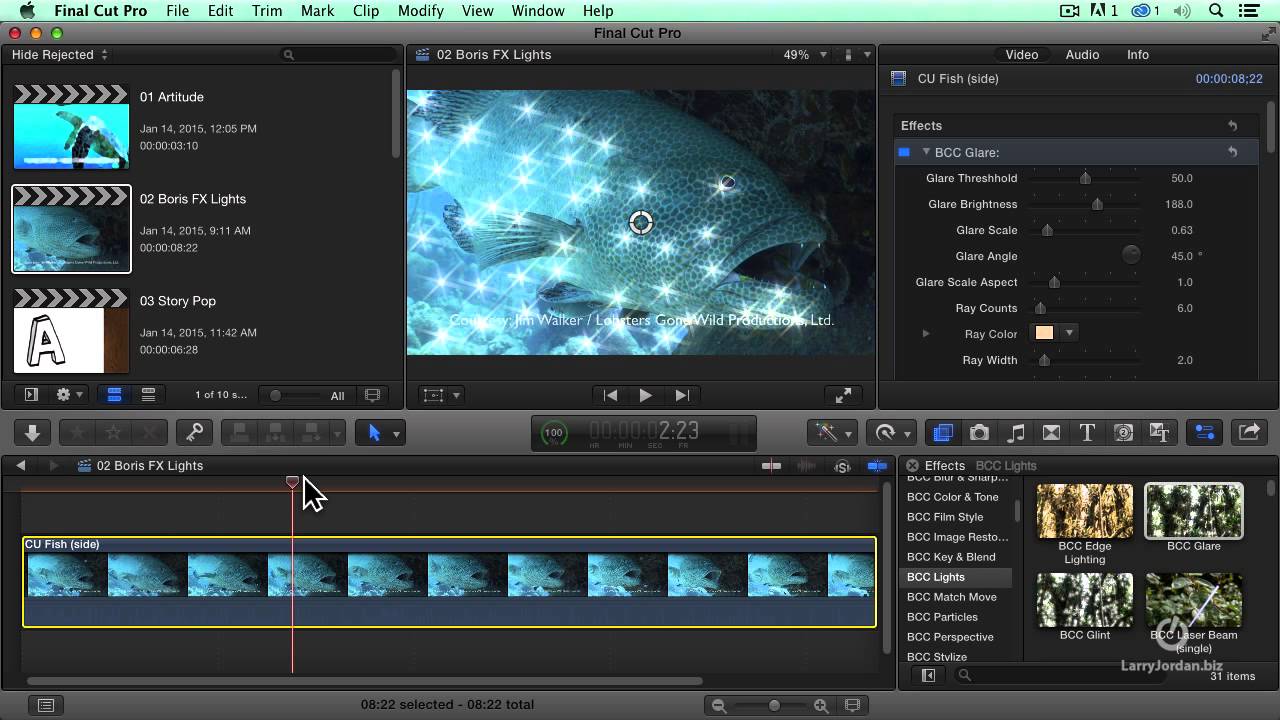Open the viewer 49% zoom menu
The width and height of the screenshot is (1280, 720).
point(805,55)
